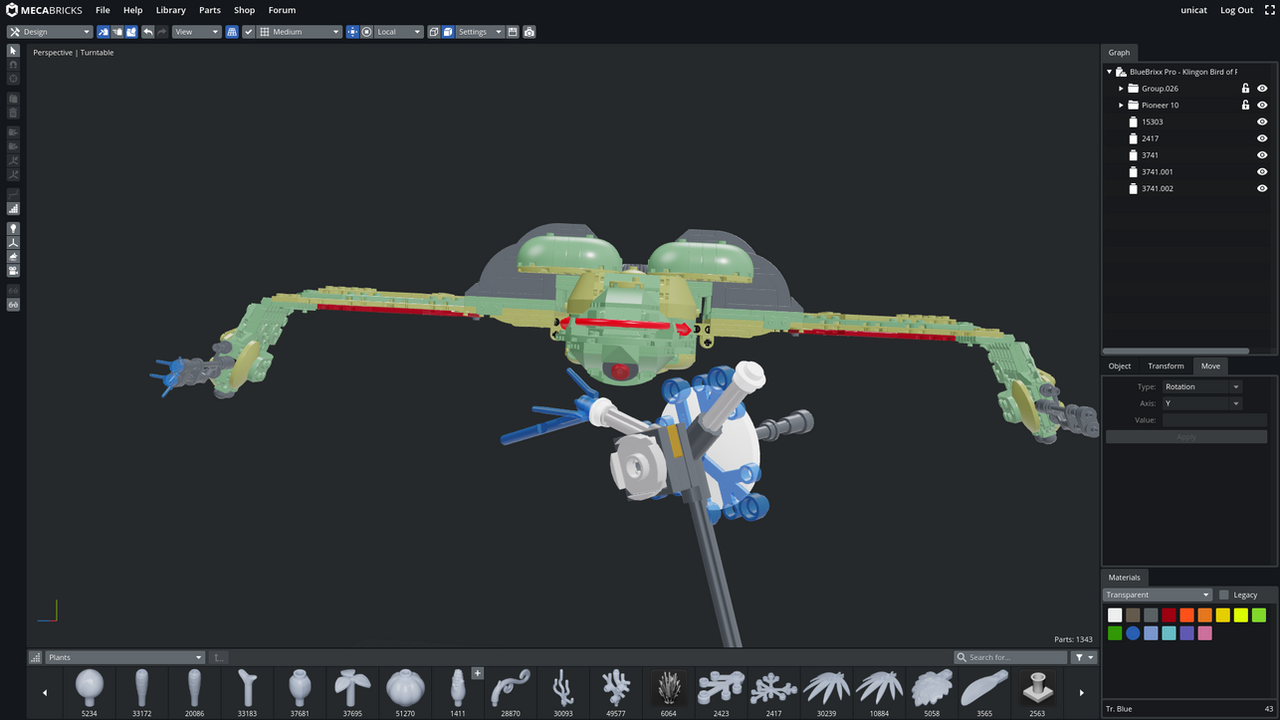
Task: Click the parts filter funnel icon
Action: coord(1084,657)
